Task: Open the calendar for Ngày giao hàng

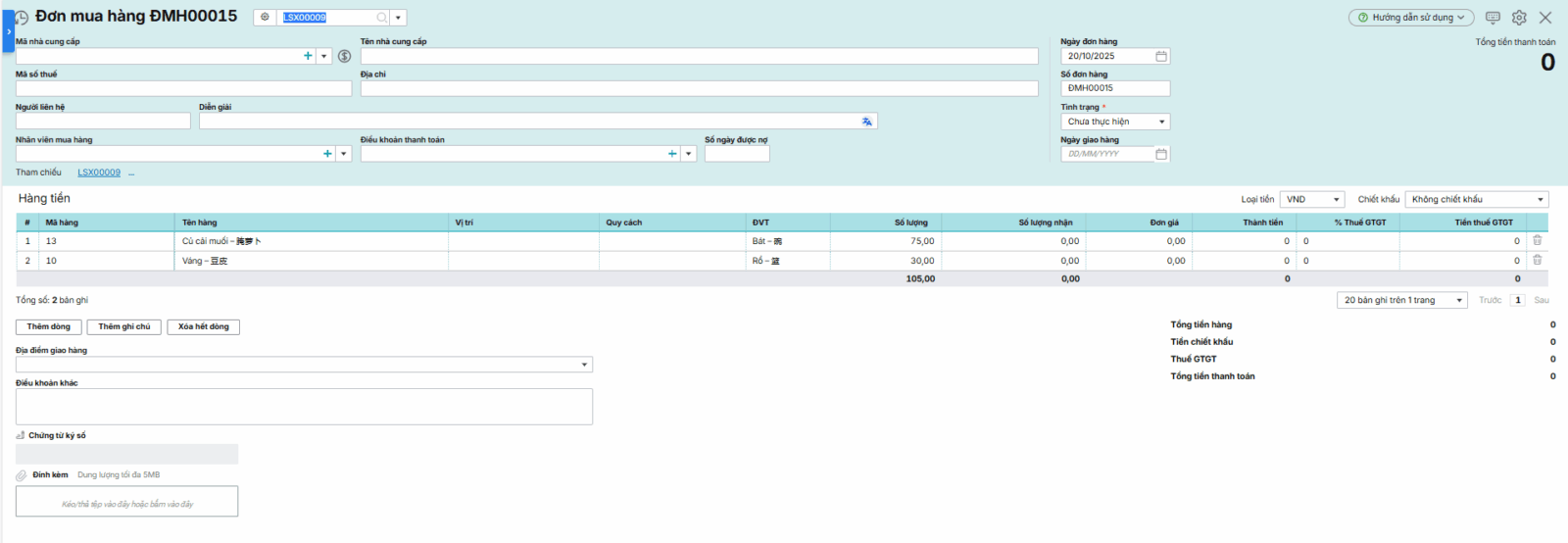Action: [x=1161, y=154]
